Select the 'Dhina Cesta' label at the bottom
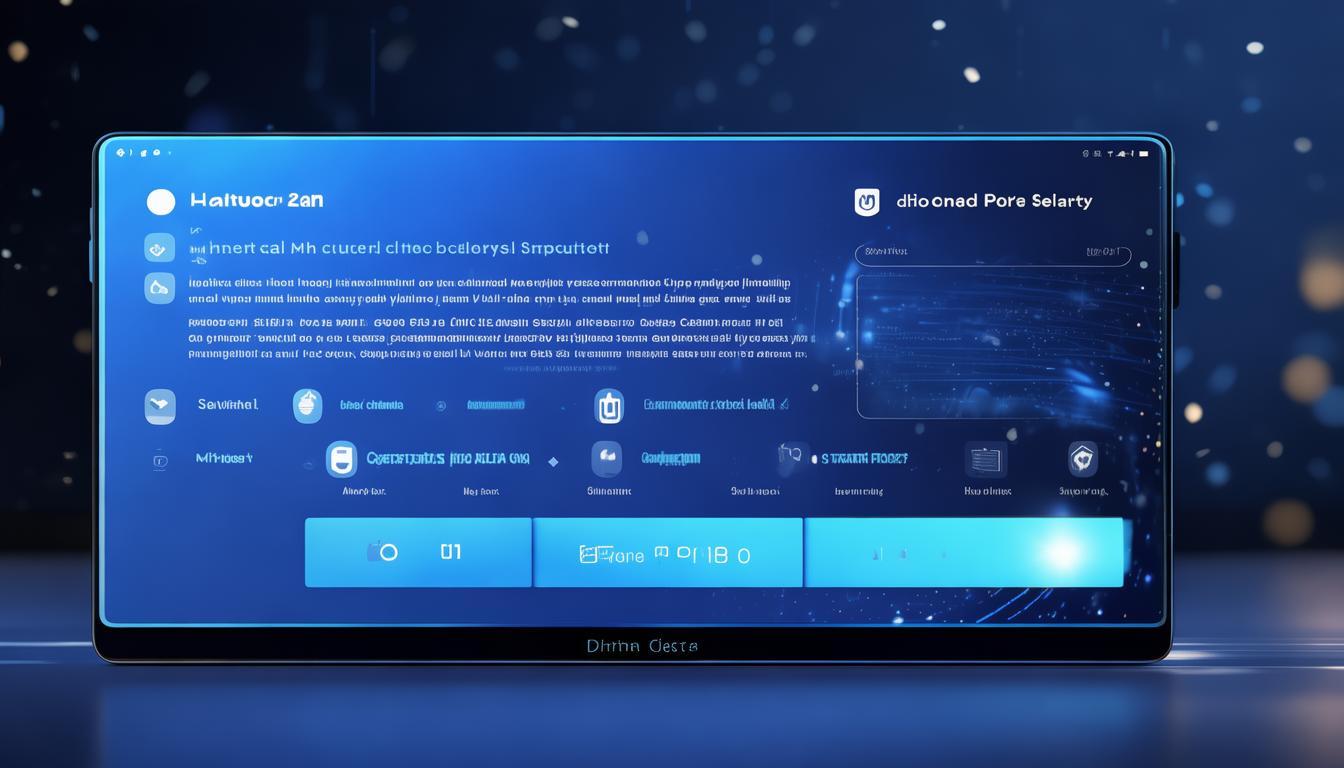Viewport: 1344px width, 768px height. [643, 645]
